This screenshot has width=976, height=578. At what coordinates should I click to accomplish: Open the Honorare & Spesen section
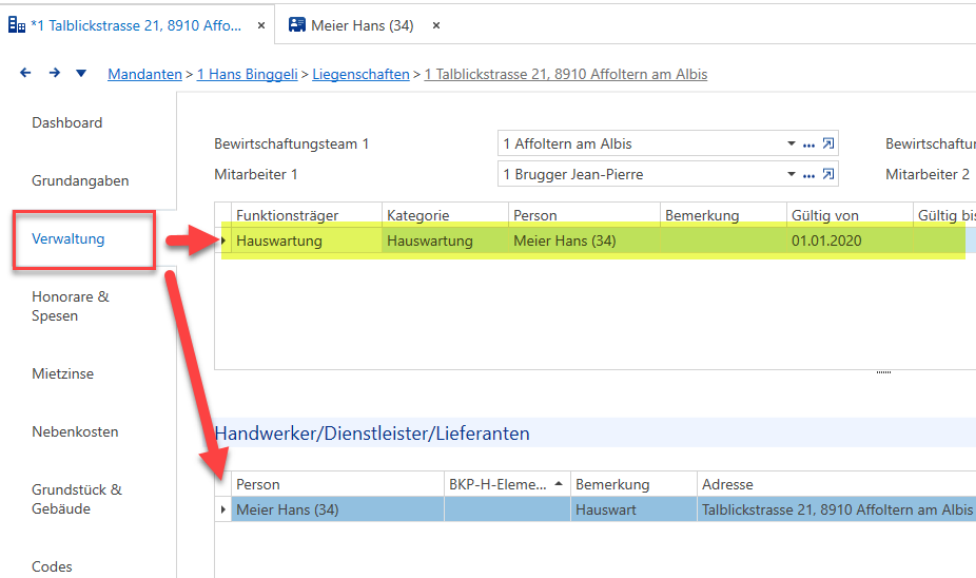tap(70, 306)
